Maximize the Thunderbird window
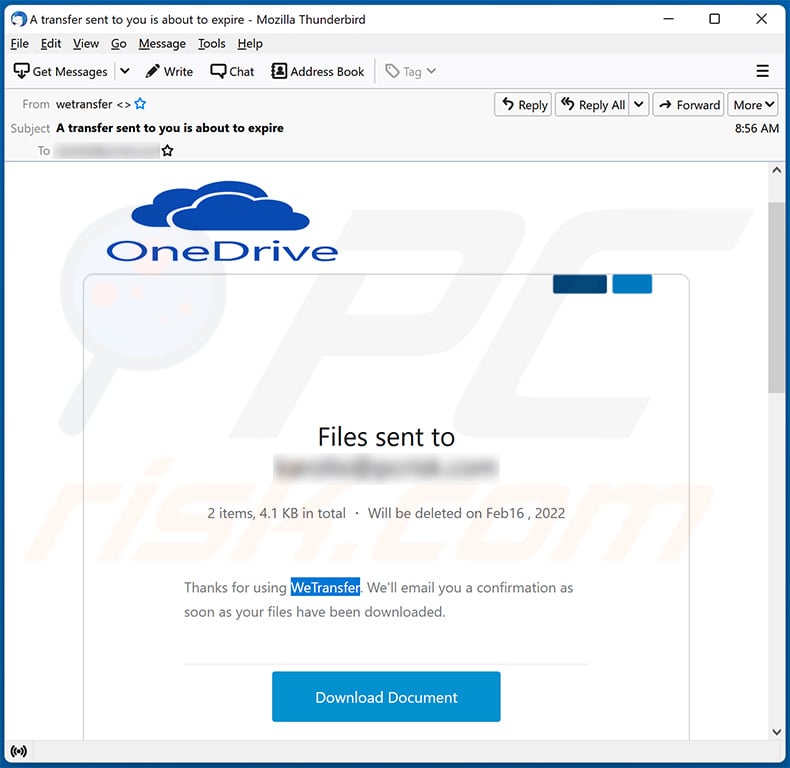Viewport: 790px width, 768px height. pyautogui.click(x=714, y=19)
